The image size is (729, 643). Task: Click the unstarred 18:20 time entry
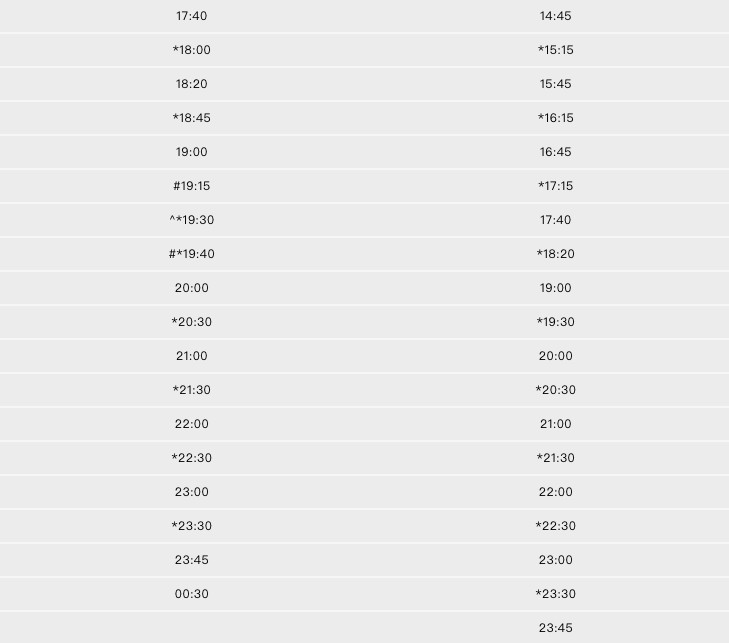pos(192,84)
